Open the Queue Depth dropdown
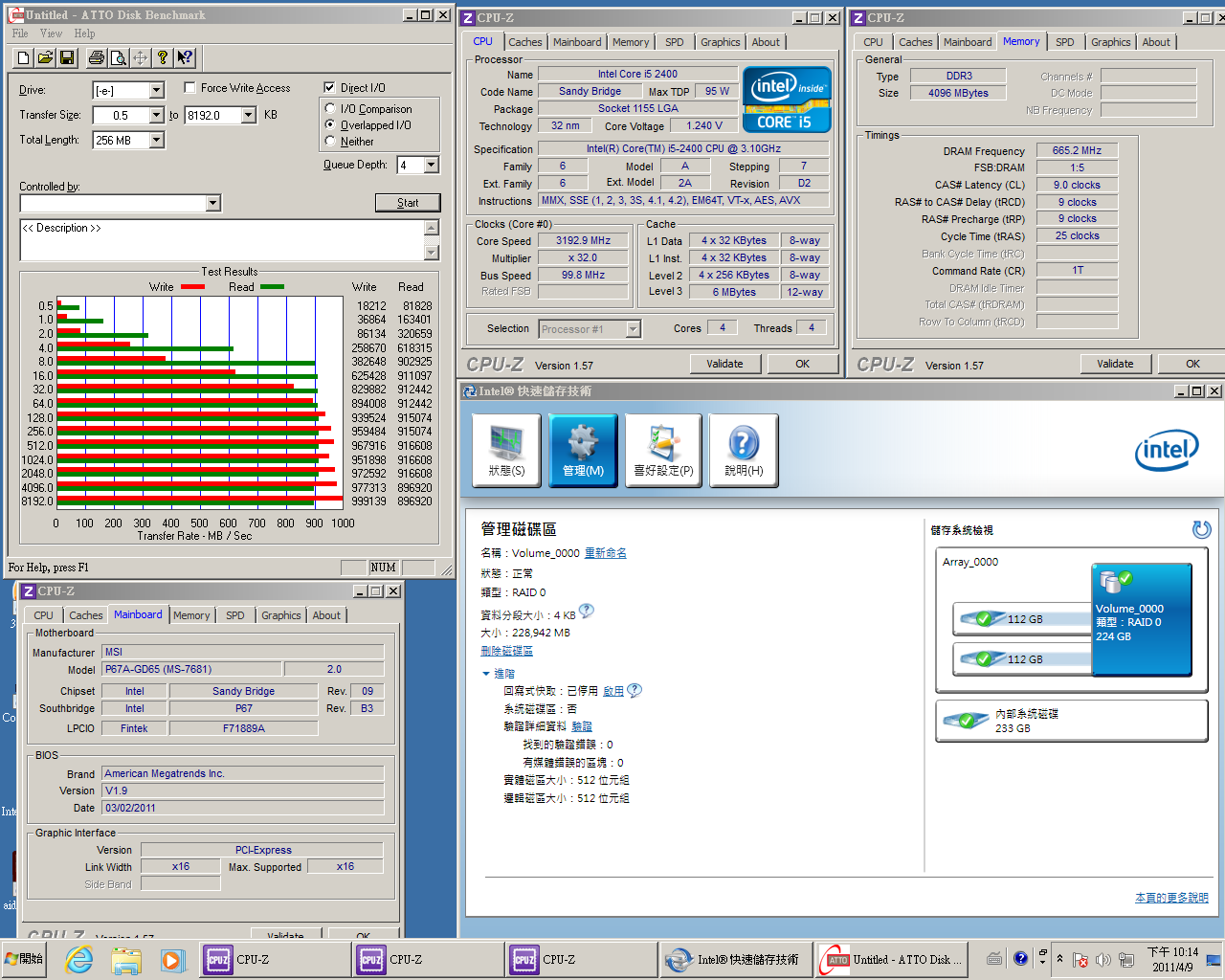1225x980 pixels. pyautogui.click(x=431, y=165)
